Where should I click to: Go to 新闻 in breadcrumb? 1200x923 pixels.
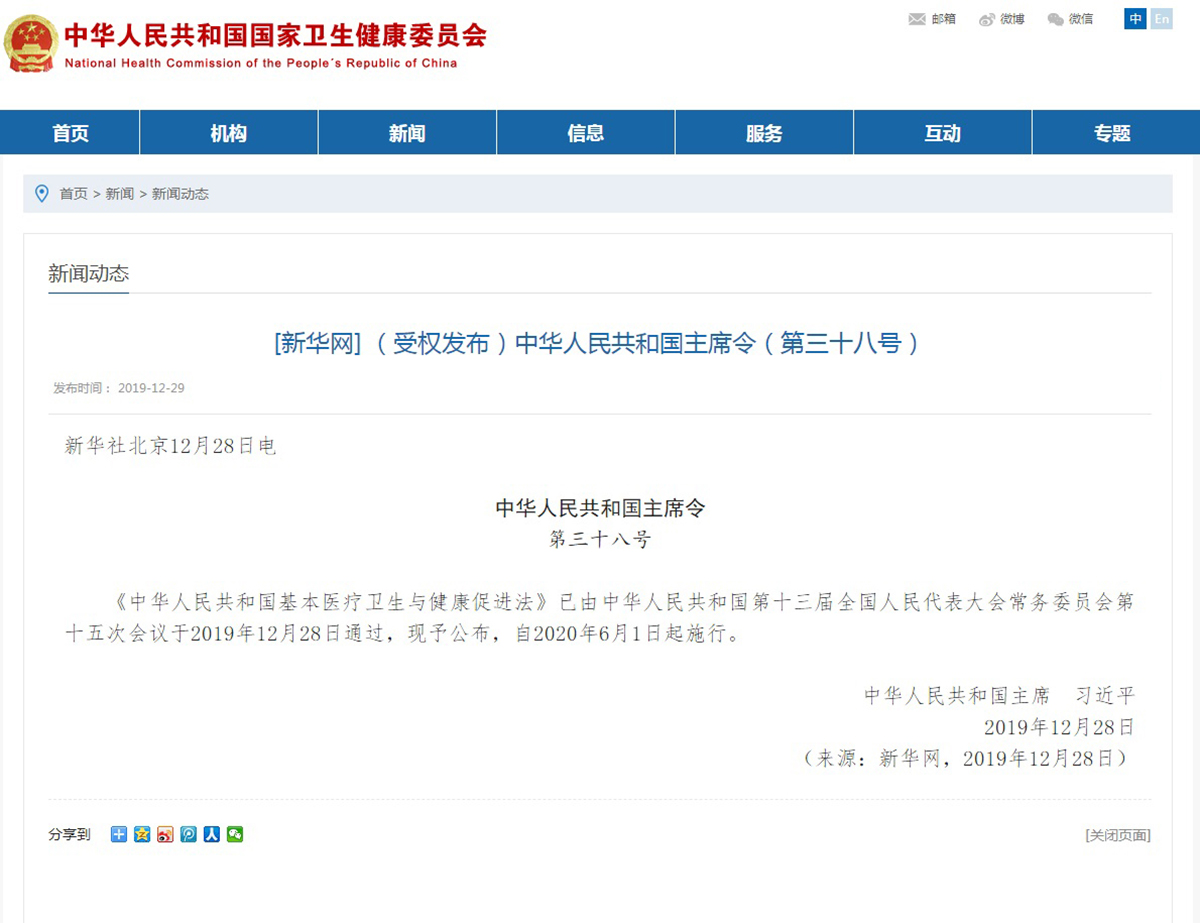(x=120, y=194)
